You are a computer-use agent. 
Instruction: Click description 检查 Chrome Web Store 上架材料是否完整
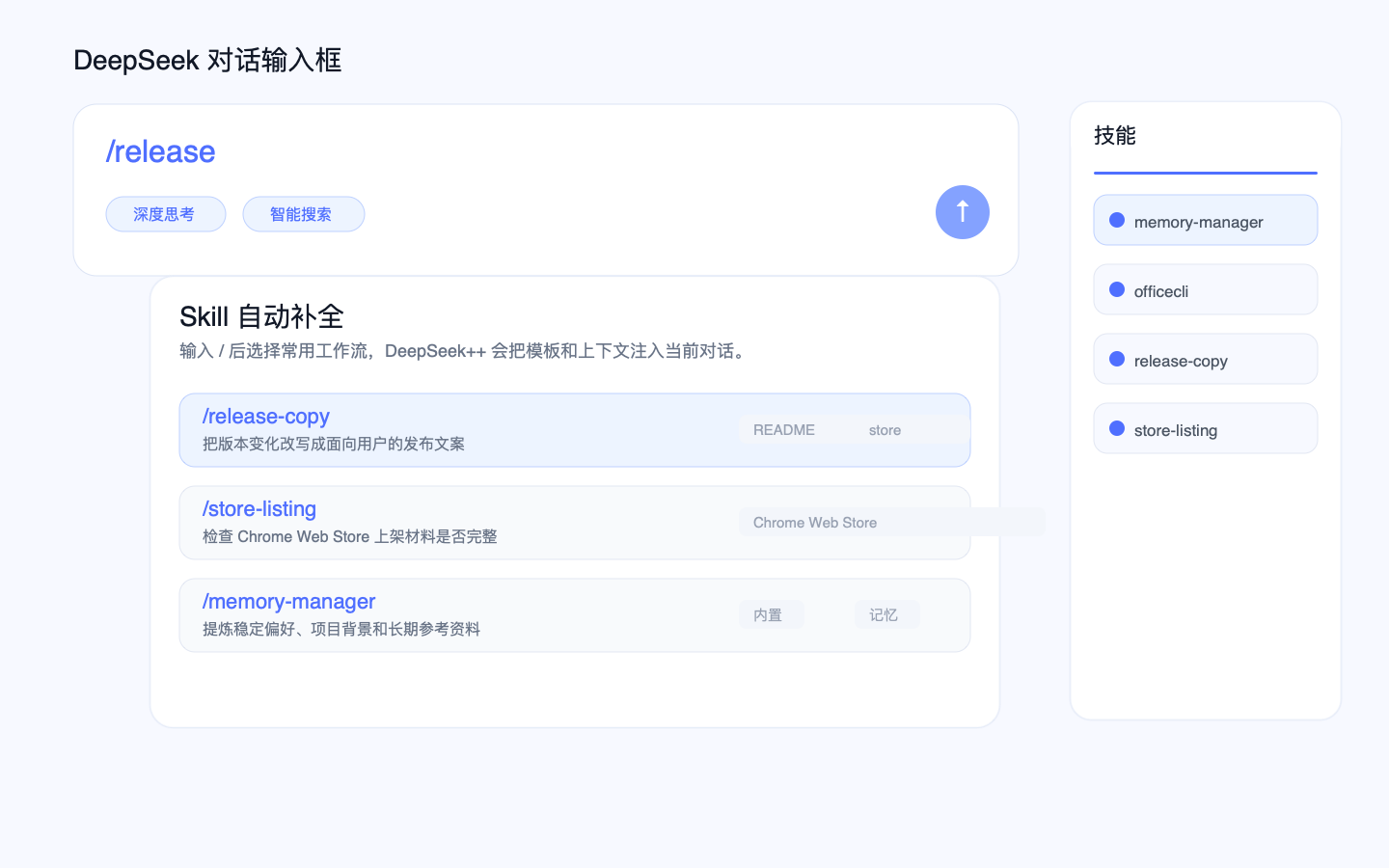(x=350, y=536)
